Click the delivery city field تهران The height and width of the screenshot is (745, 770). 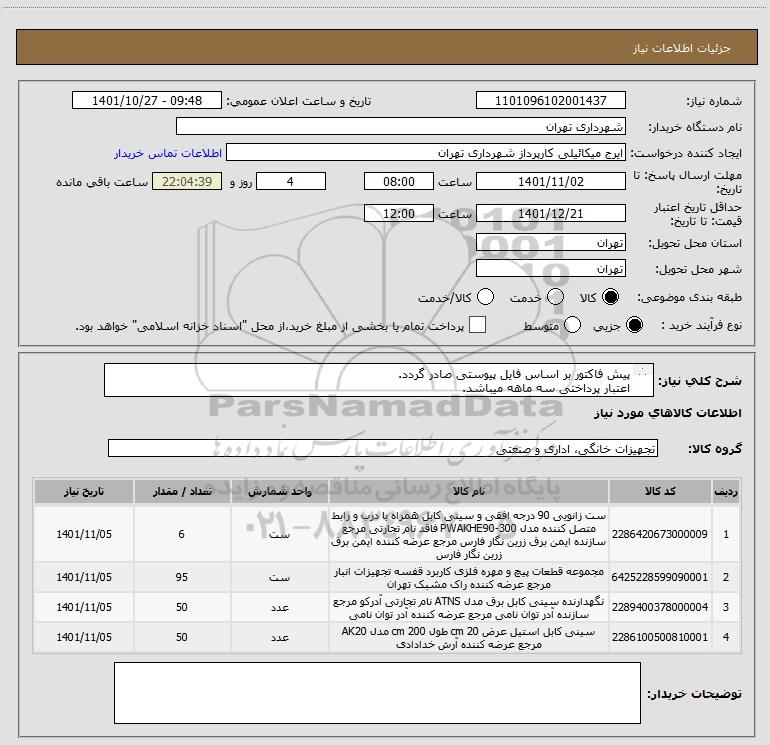(550, 269)
